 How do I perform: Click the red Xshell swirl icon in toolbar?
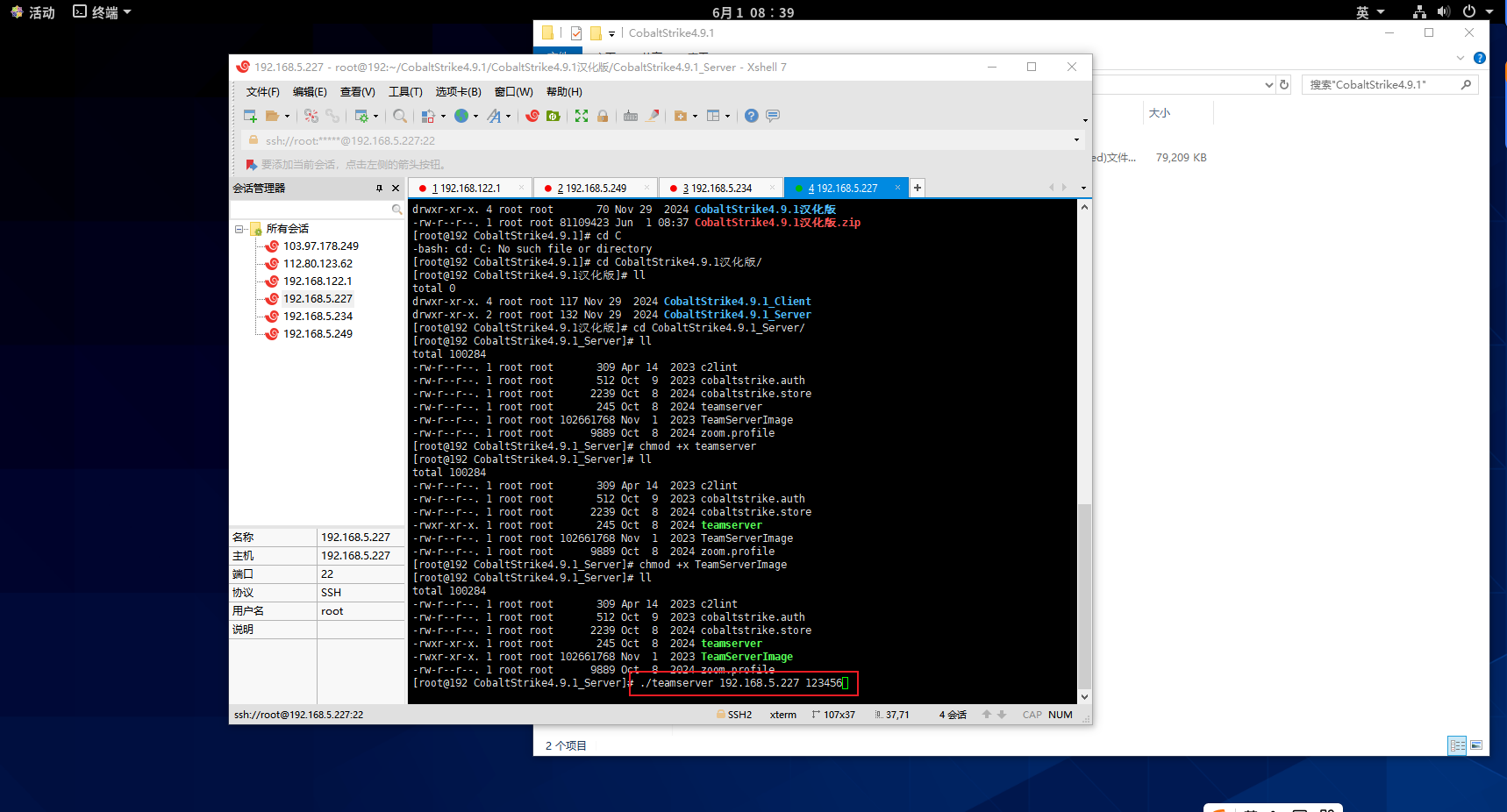[x=532, y=116]
